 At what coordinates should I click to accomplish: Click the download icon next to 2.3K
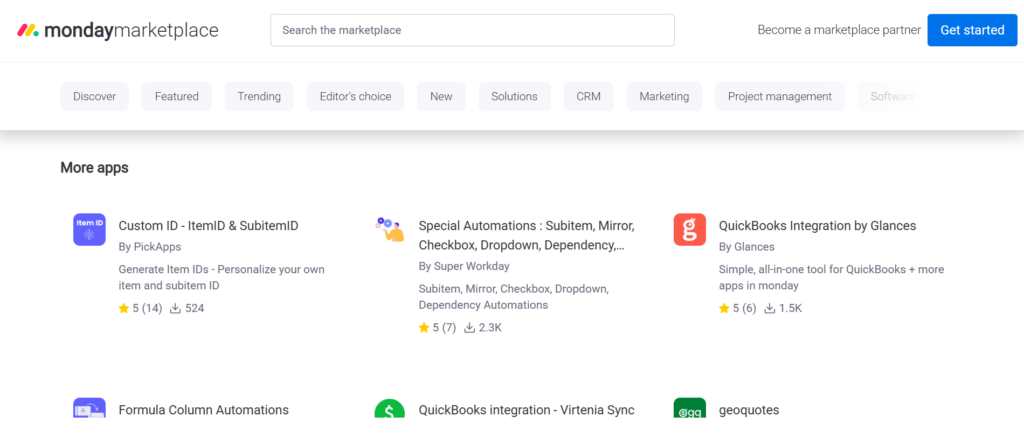click(x=470, y=328)
